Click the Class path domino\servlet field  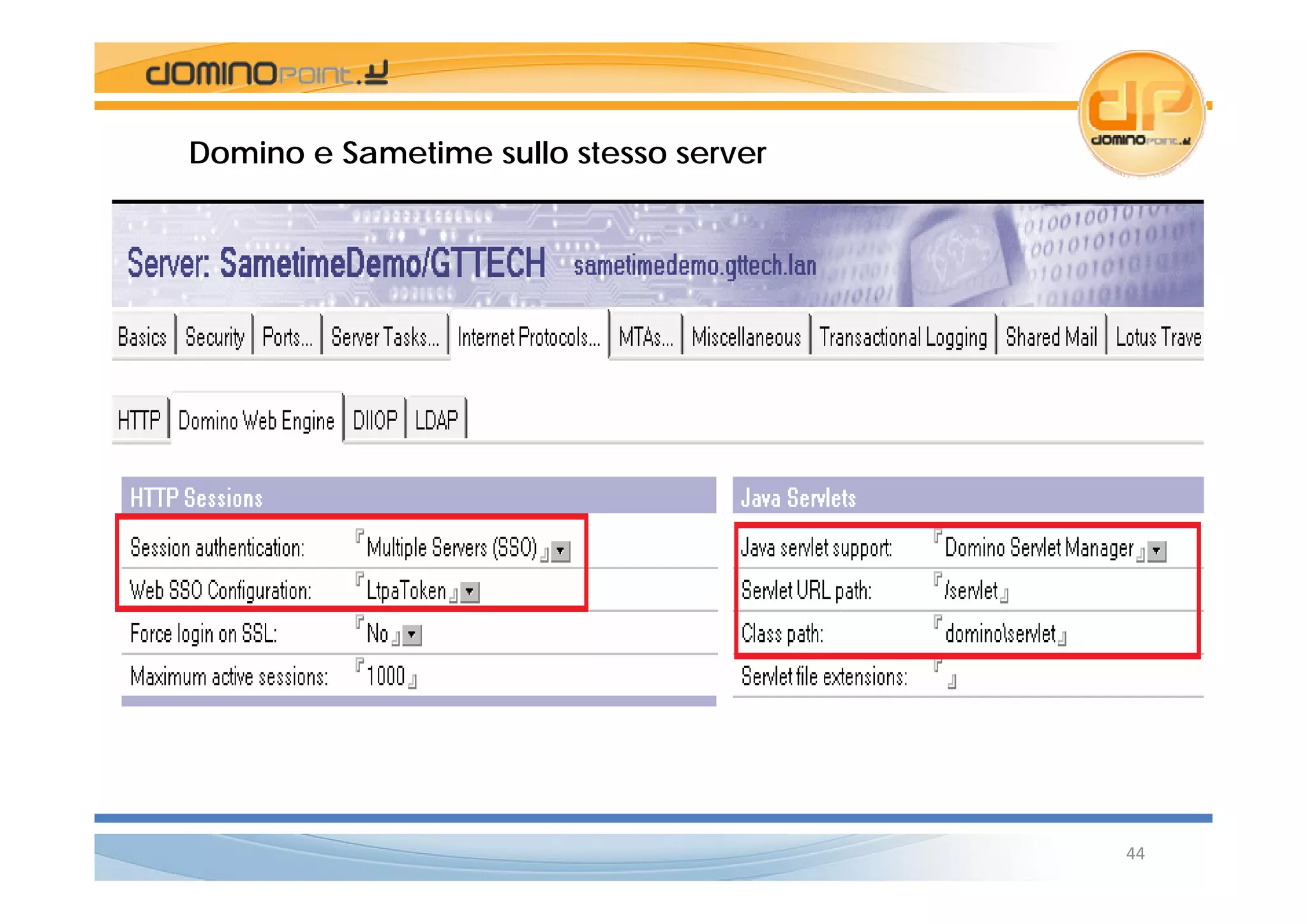1000,633
